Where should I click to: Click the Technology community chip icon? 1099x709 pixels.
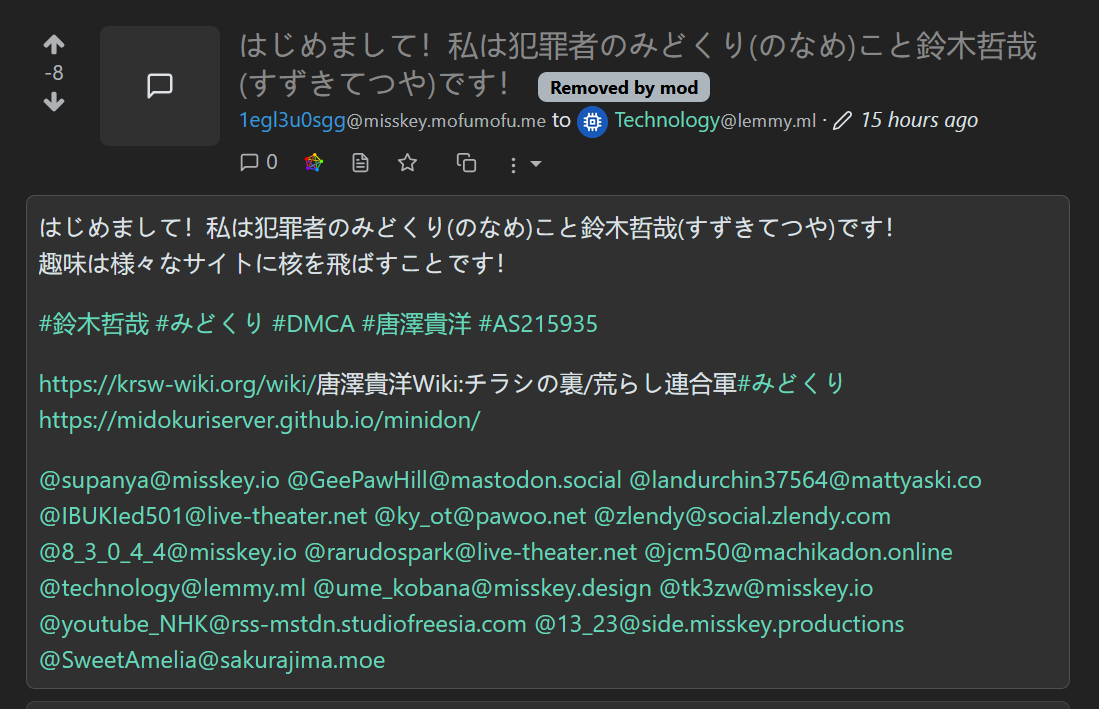click(592, 121)
